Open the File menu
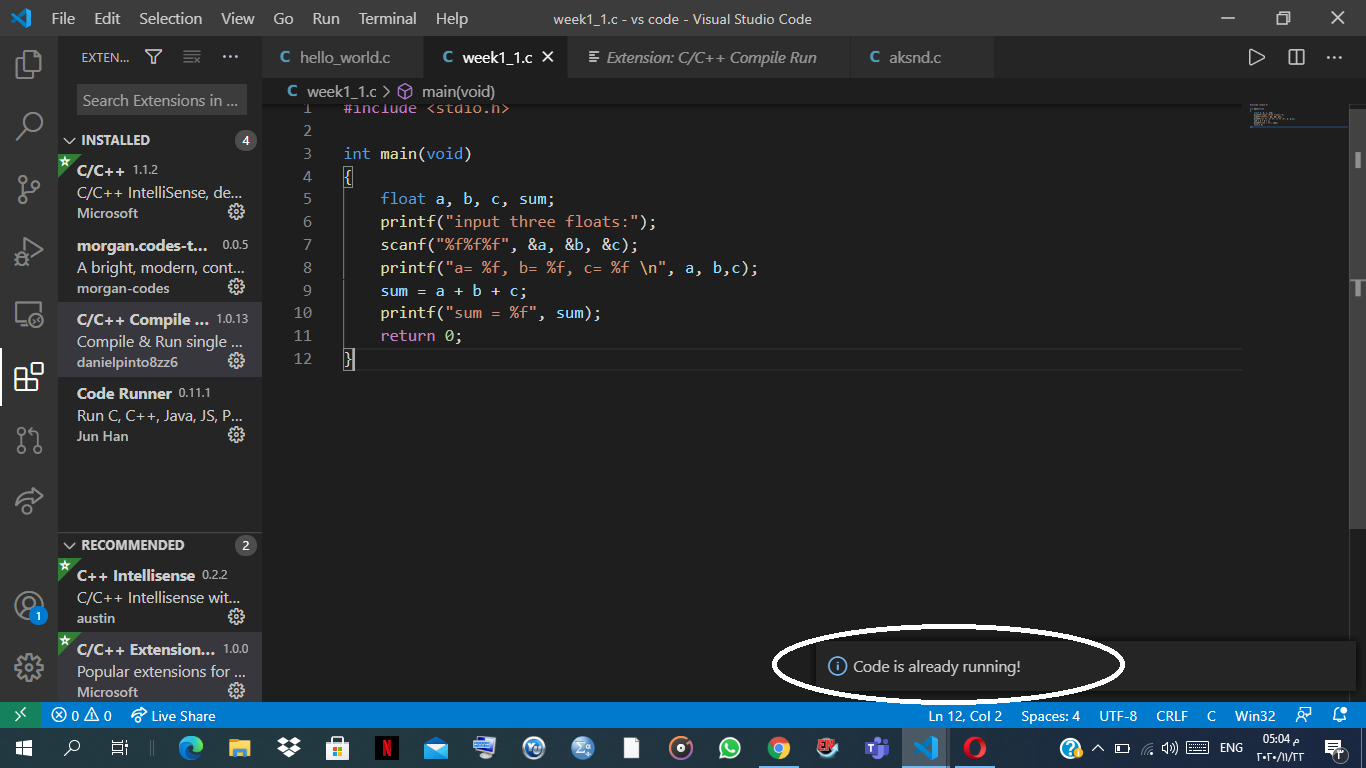This screenshot has height=768, width=1366. point(63,19)
